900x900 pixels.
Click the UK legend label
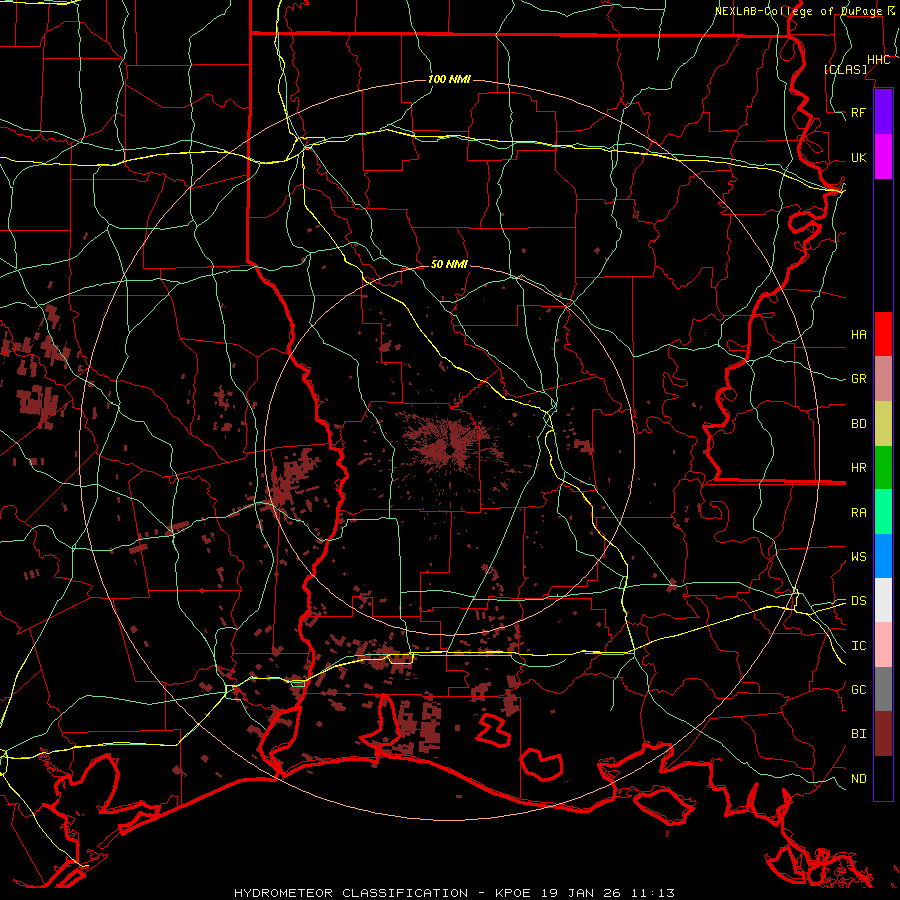tap(858, 157)
